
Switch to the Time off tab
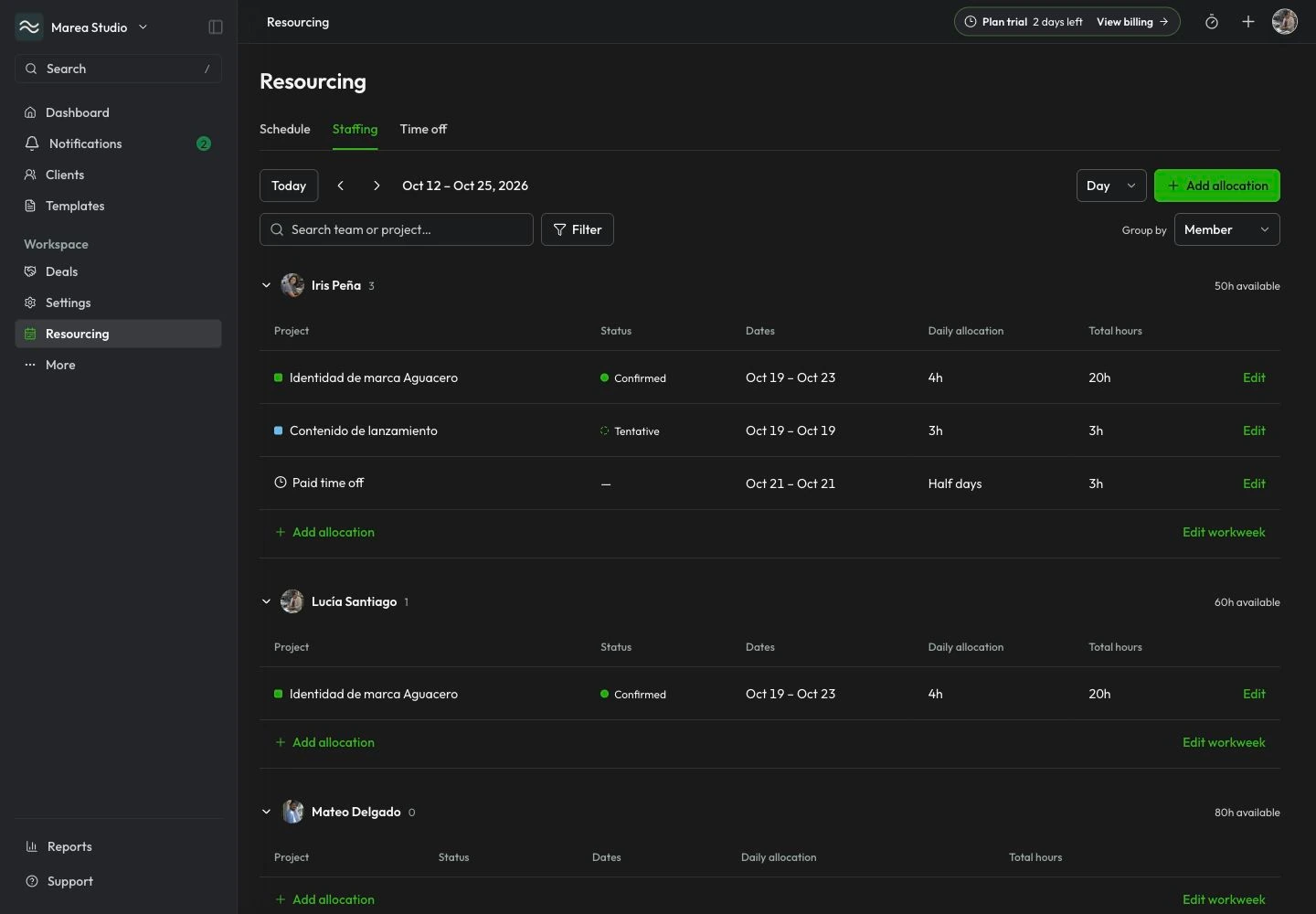423,129
